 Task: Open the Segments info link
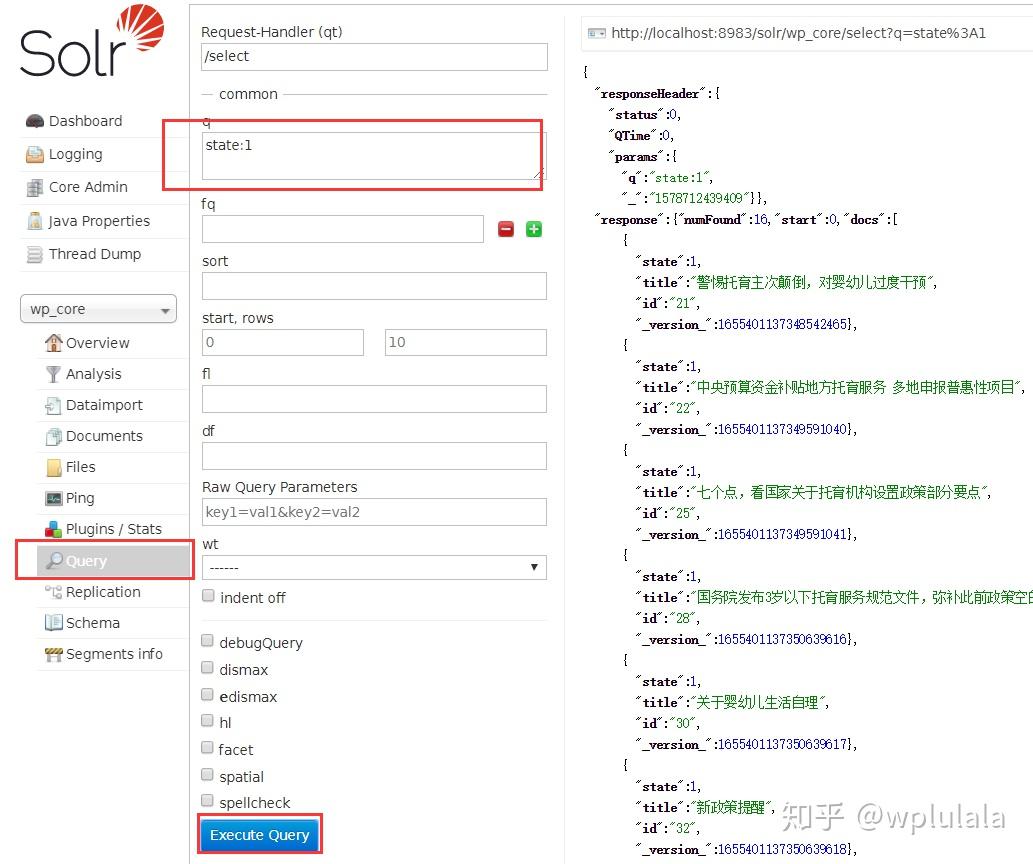point(115,654)
